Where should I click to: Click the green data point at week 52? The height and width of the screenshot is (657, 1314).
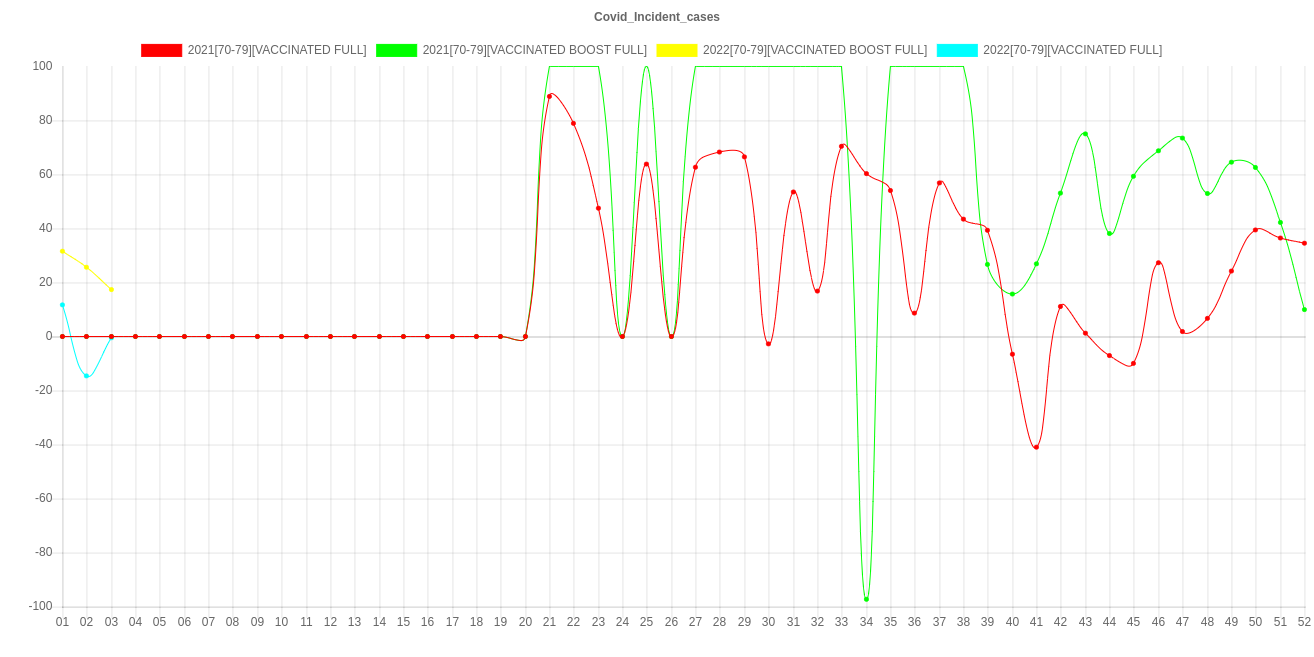(1304, 309)
